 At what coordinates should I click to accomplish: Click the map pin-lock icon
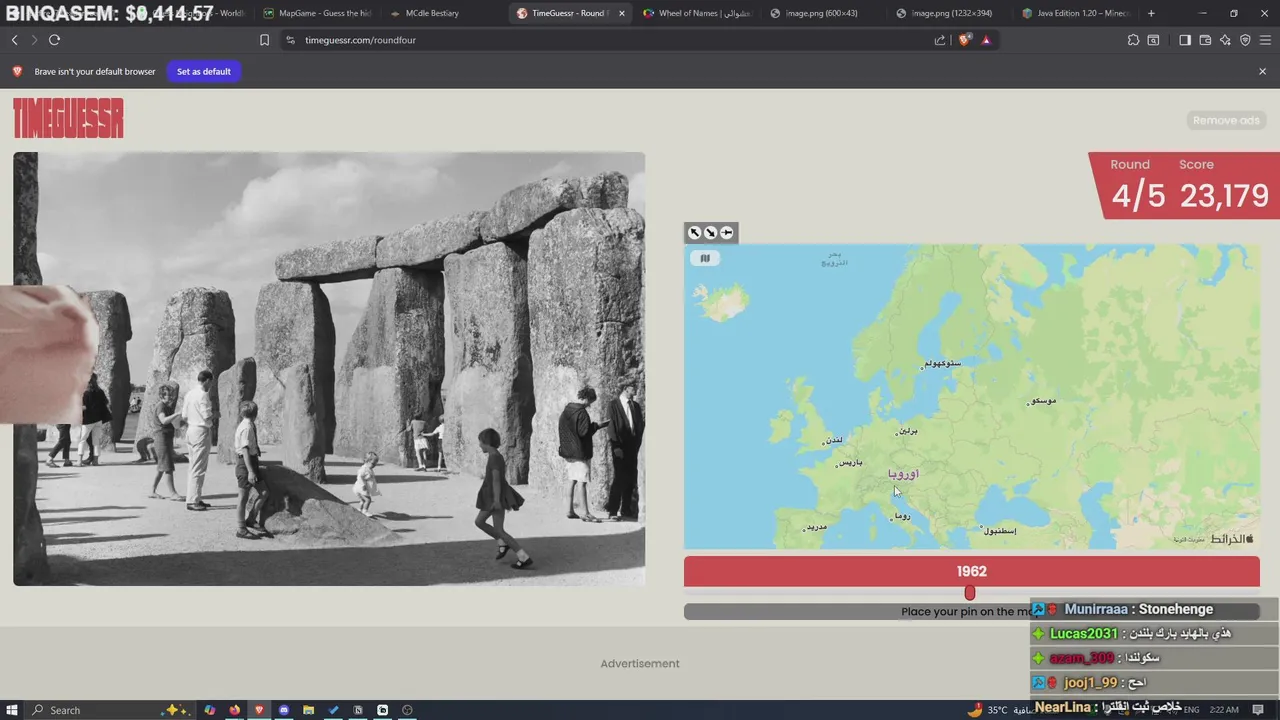tap(727, 233)
